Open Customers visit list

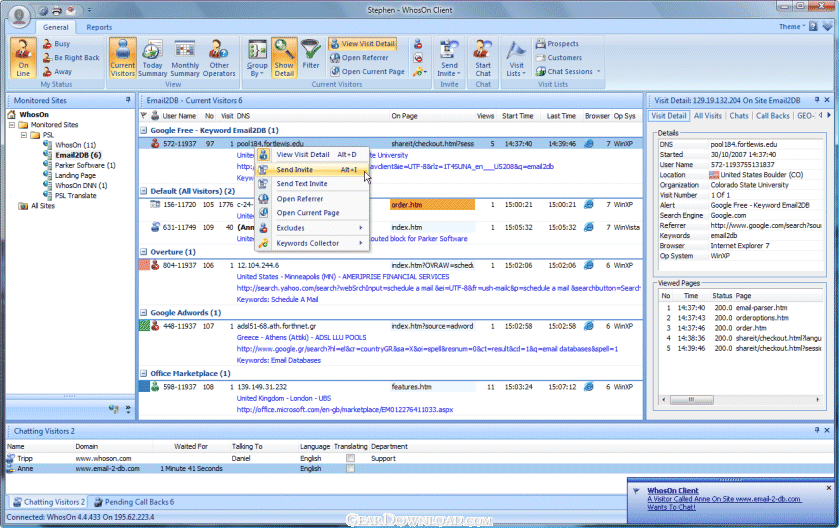(x=559, y=58)
